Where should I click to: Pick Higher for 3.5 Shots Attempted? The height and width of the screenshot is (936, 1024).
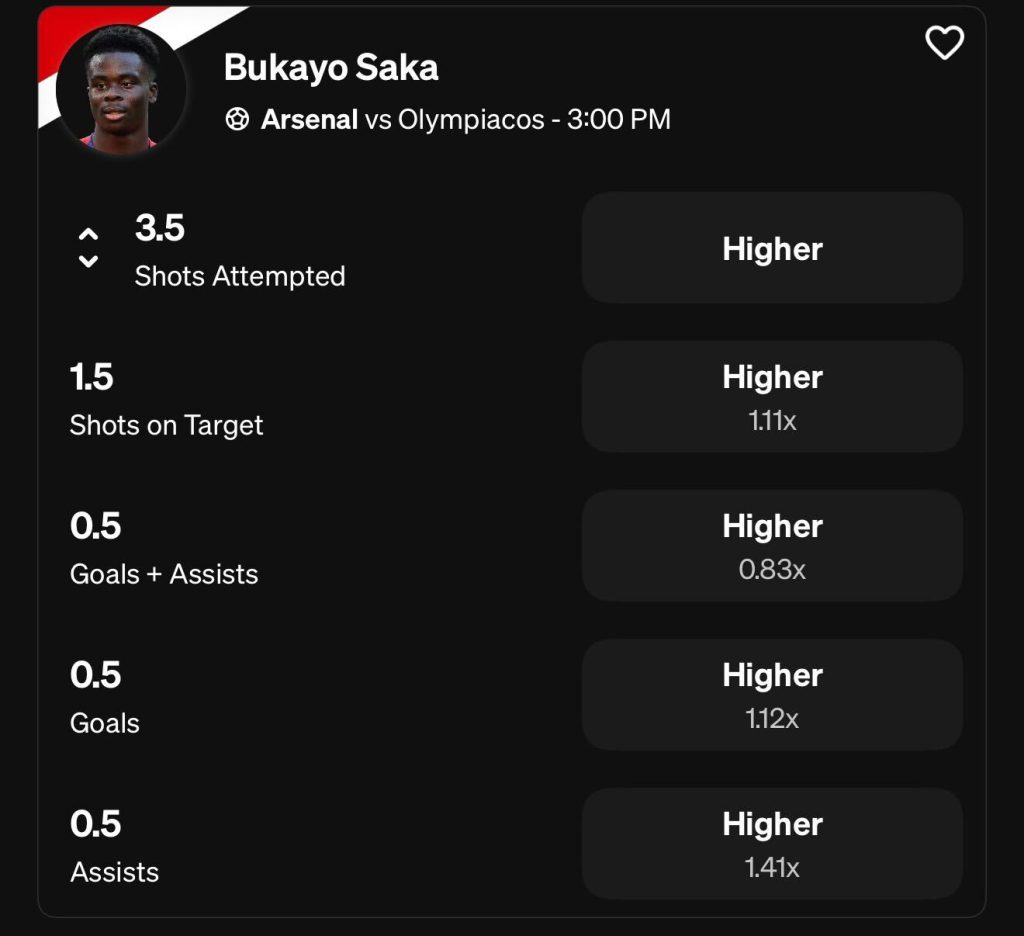772,248
